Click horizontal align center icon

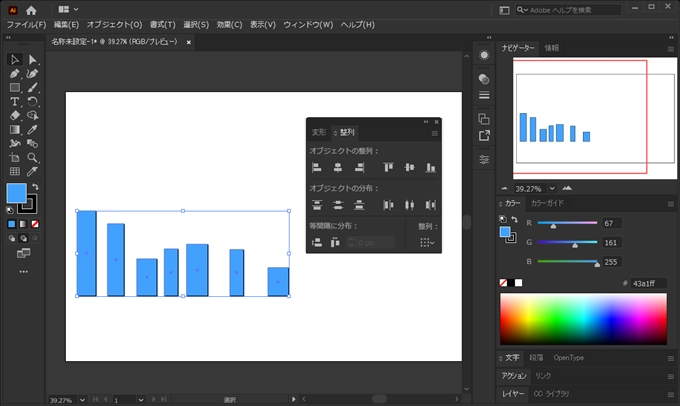[x=338, y=167]
